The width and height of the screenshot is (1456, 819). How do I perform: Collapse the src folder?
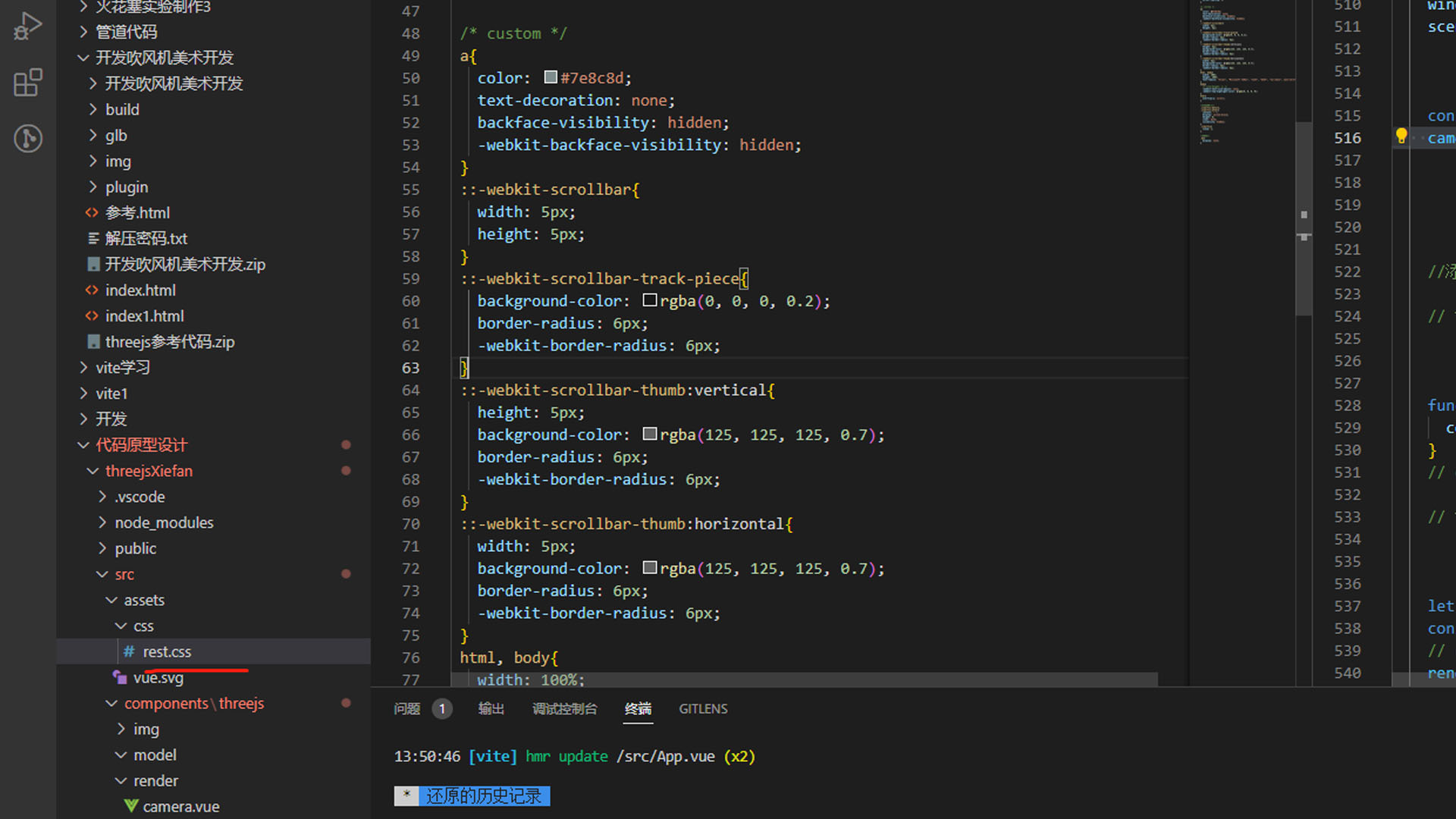click(102, 574)
